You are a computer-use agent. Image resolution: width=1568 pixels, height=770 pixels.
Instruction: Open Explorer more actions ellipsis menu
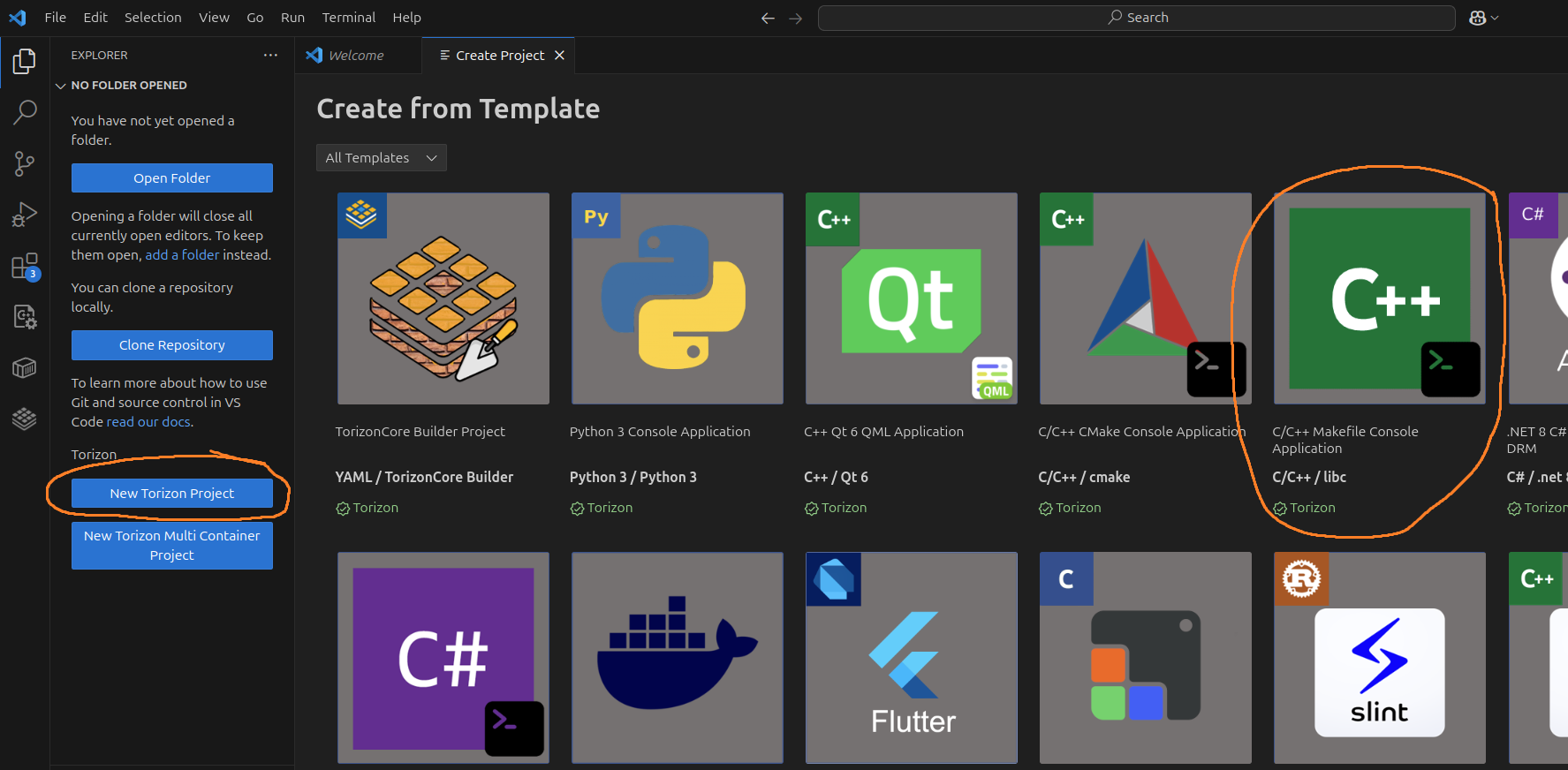(x=270, y=55)
